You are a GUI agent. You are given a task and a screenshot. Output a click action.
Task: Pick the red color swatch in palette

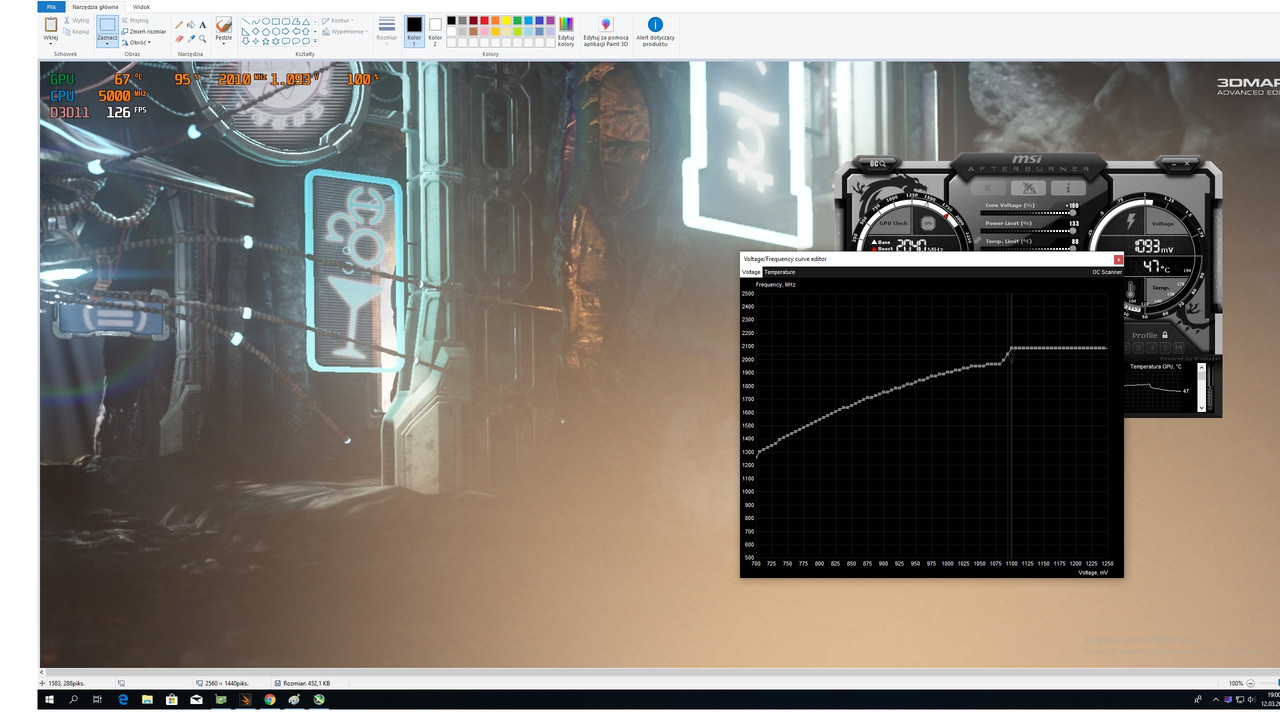(484, 20)
